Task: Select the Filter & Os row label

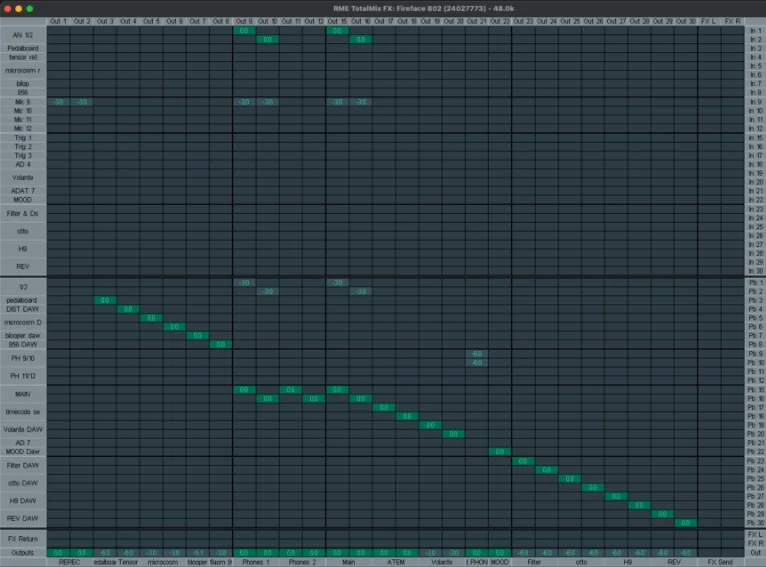Action: pos(23,213)
